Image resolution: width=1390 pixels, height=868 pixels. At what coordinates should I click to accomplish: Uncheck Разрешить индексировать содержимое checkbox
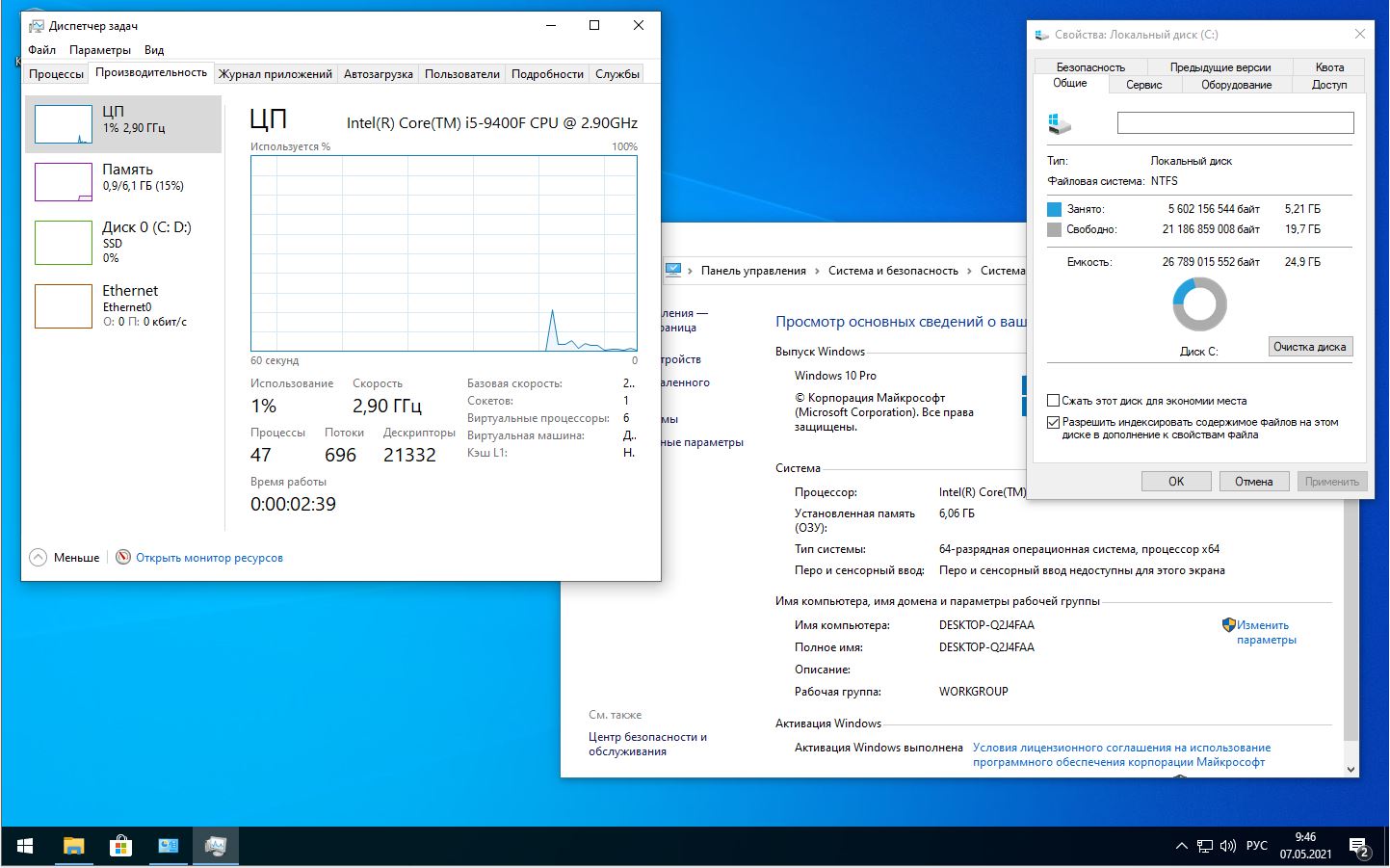pos(1054,422)
